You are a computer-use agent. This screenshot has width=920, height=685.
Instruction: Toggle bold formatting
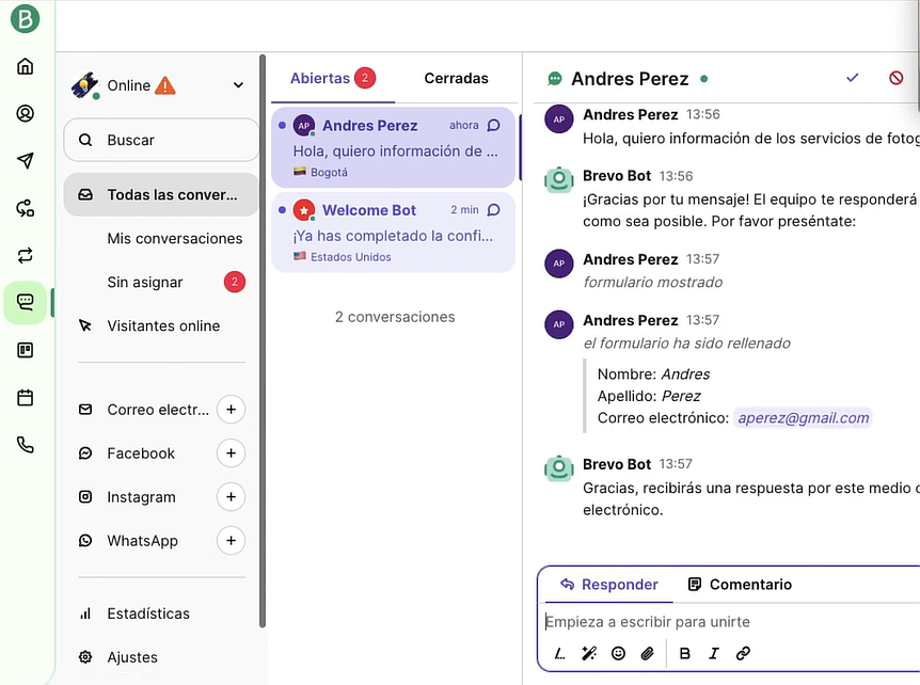coord(685,653)
